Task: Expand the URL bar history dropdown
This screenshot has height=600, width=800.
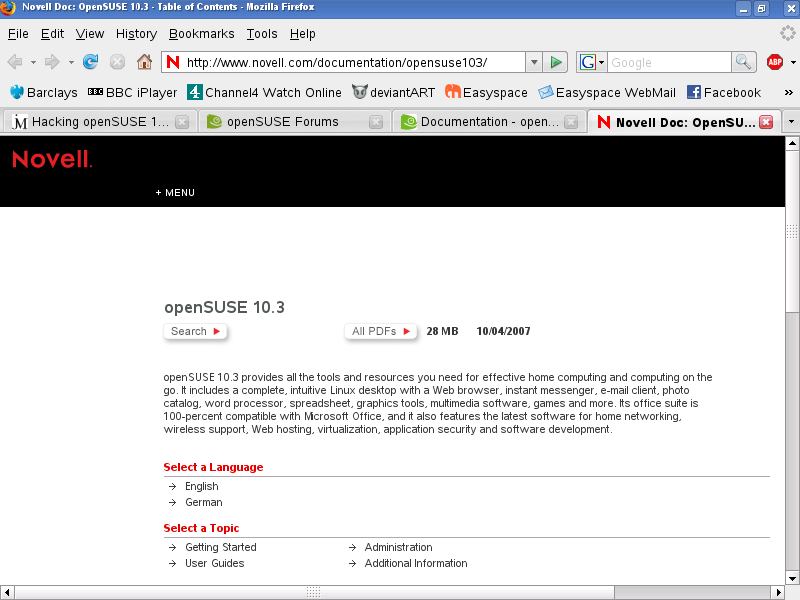Action: point(534,63)
